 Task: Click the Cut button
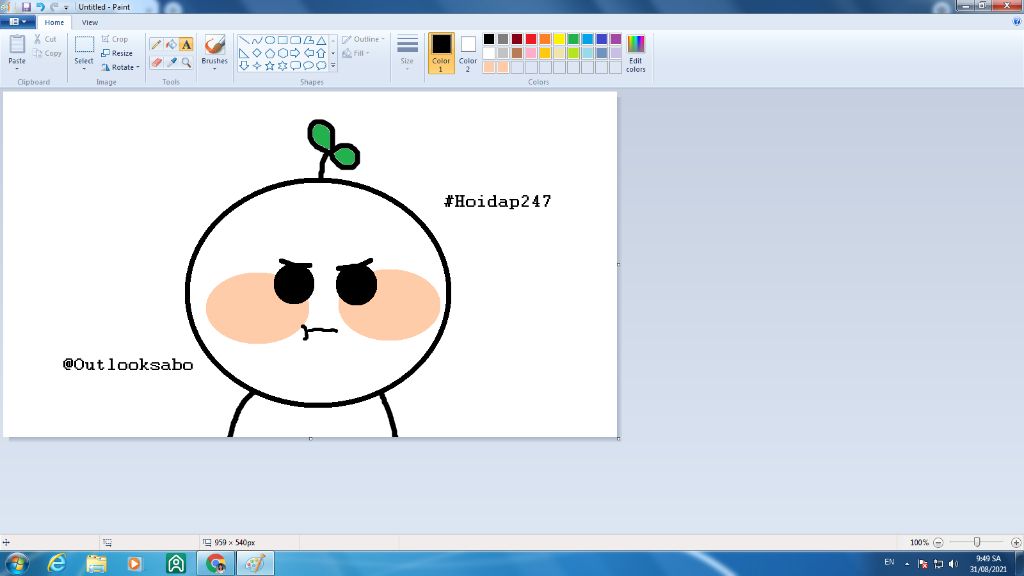click(45, 39)
